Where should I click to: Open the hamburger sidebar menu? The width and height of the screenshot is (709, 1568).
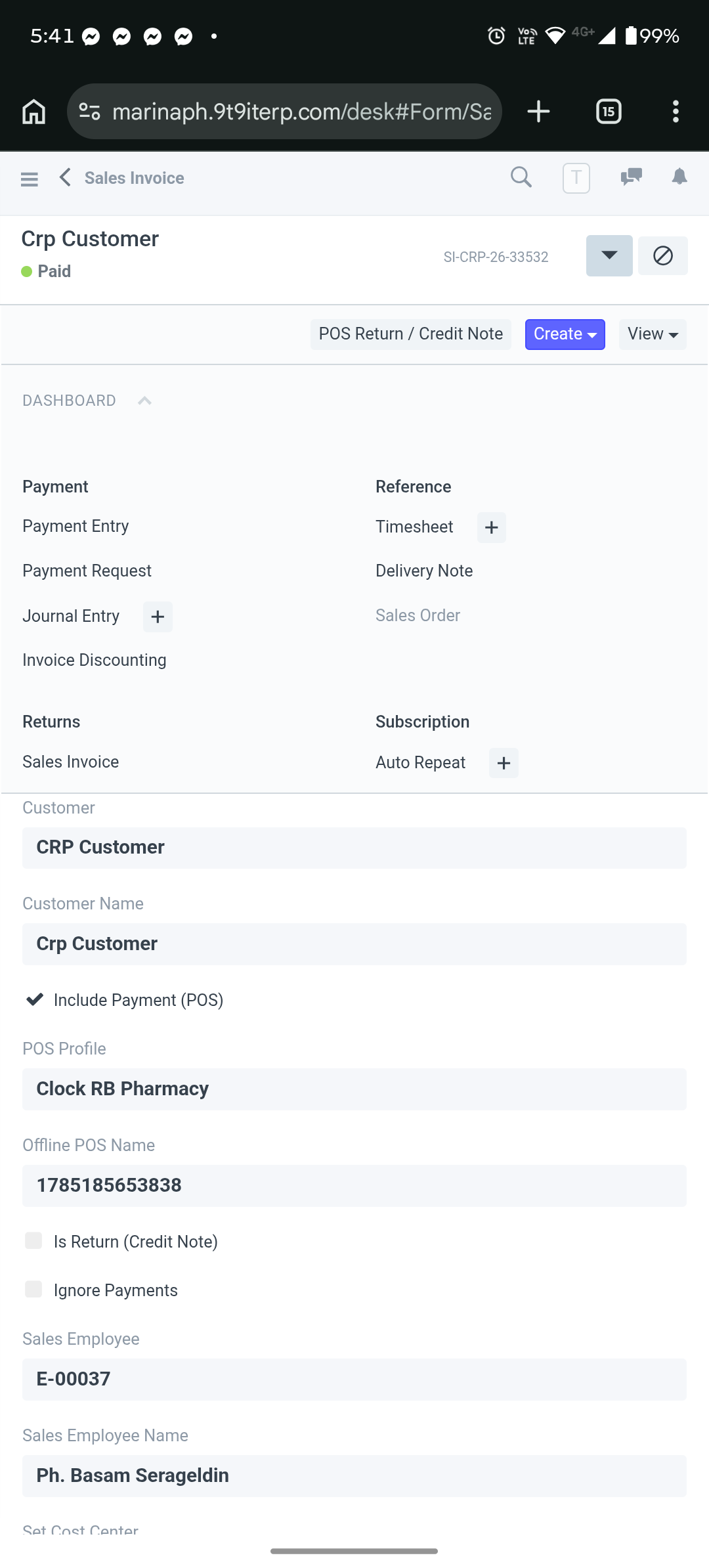pyautogui.click(x=30, y=179)
